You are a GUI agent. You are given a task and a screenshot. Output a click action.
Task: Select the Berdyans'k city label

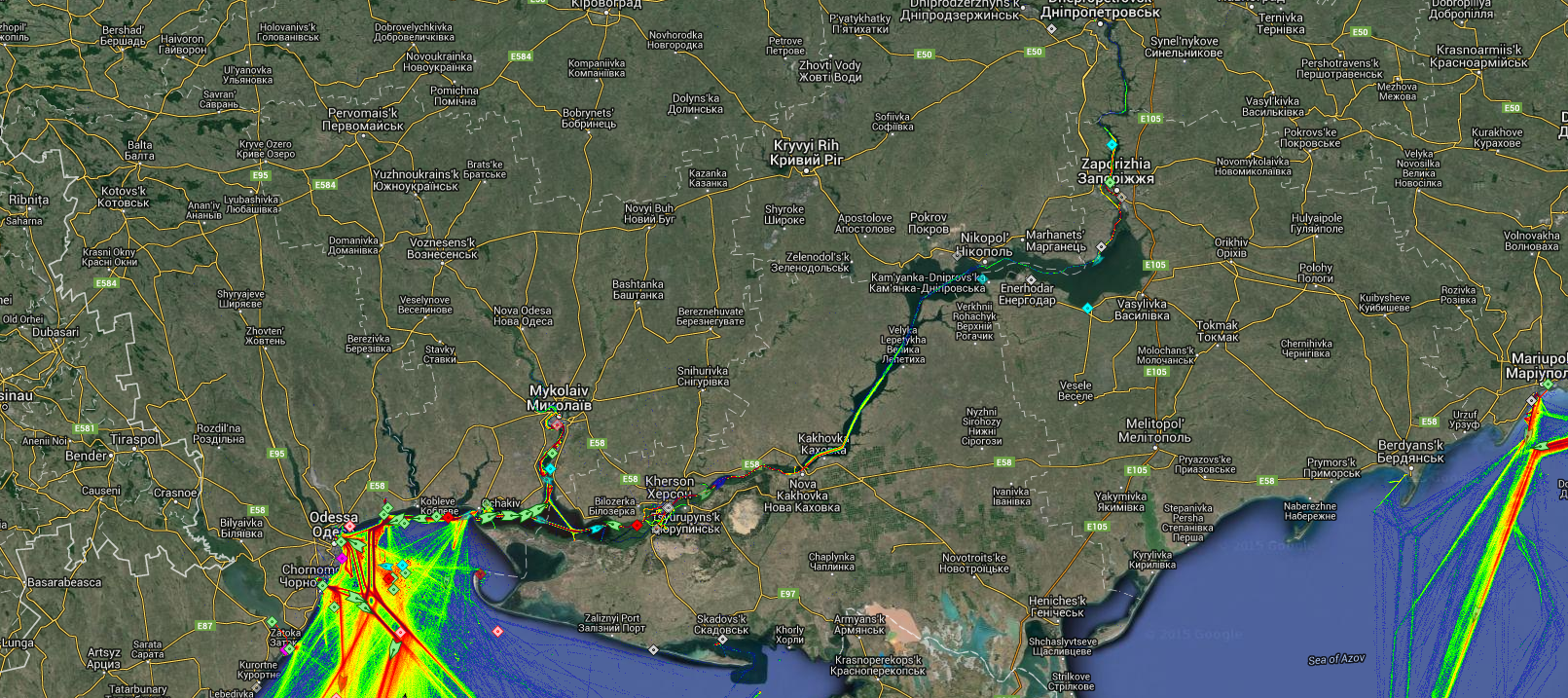pyautogui.click(x=1410, y=451)
